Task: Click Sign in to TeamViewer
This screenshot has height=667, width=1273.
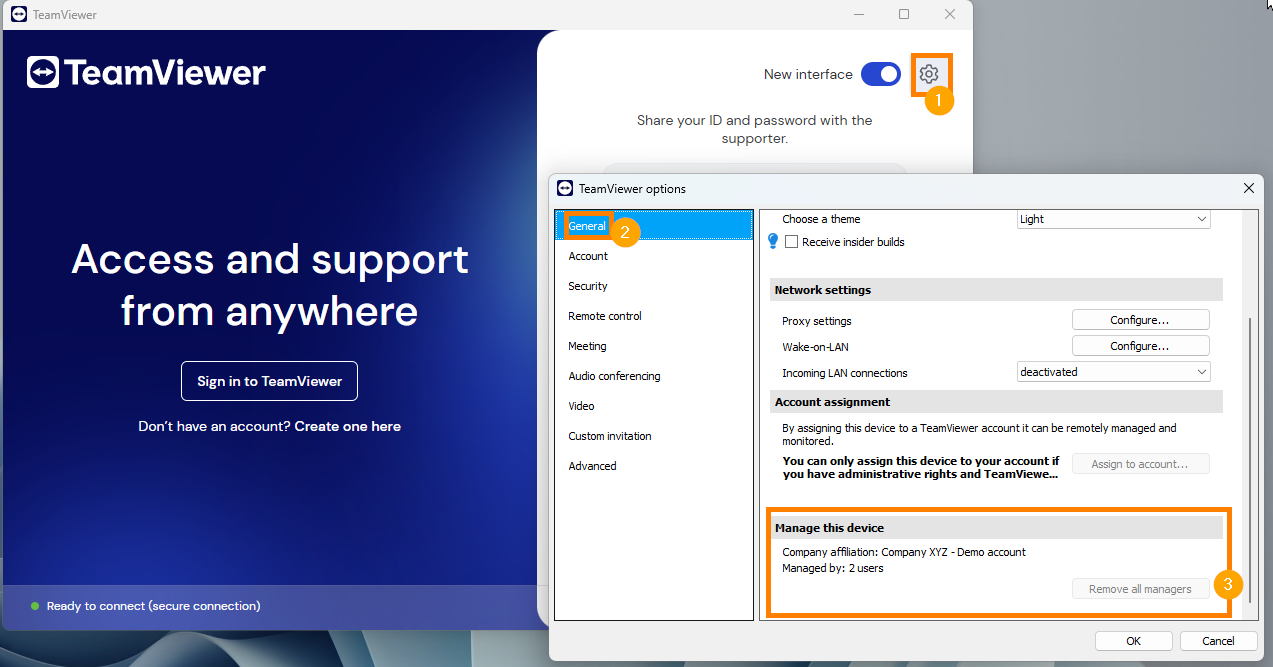Action: point(269,381)
